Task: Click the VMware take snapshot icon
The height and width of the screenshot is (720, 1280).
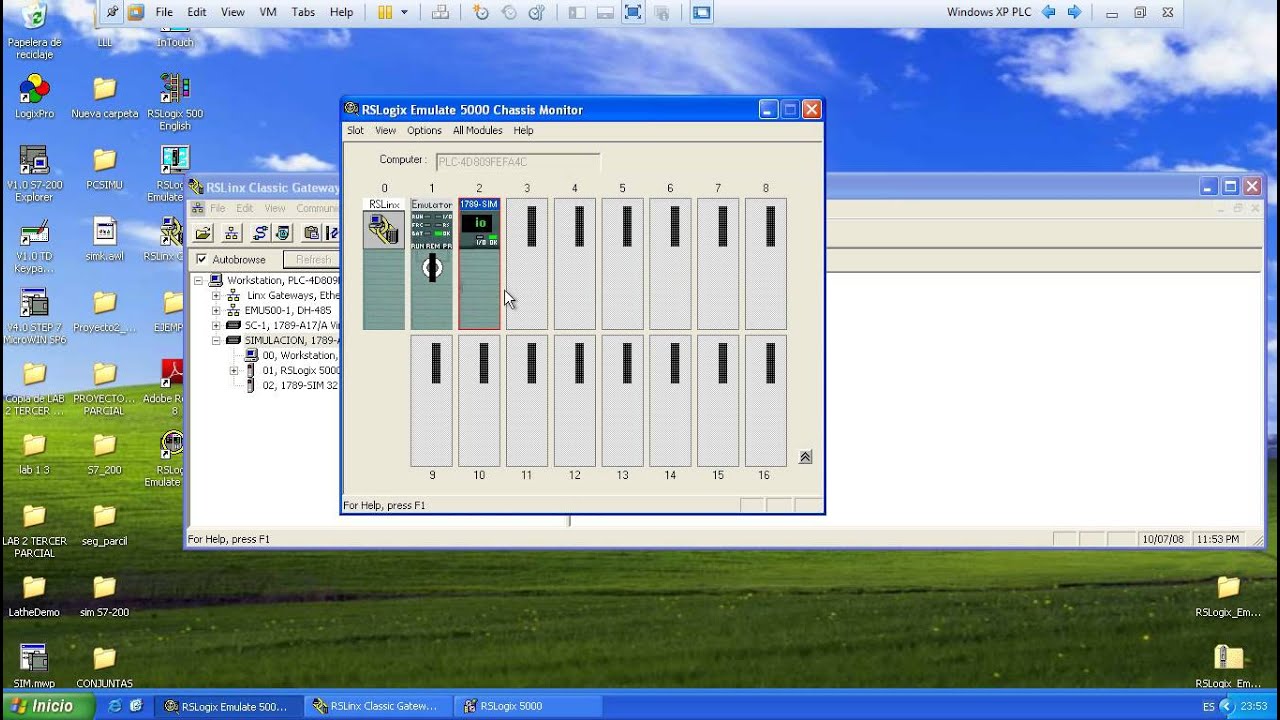Action: [481, 12]
